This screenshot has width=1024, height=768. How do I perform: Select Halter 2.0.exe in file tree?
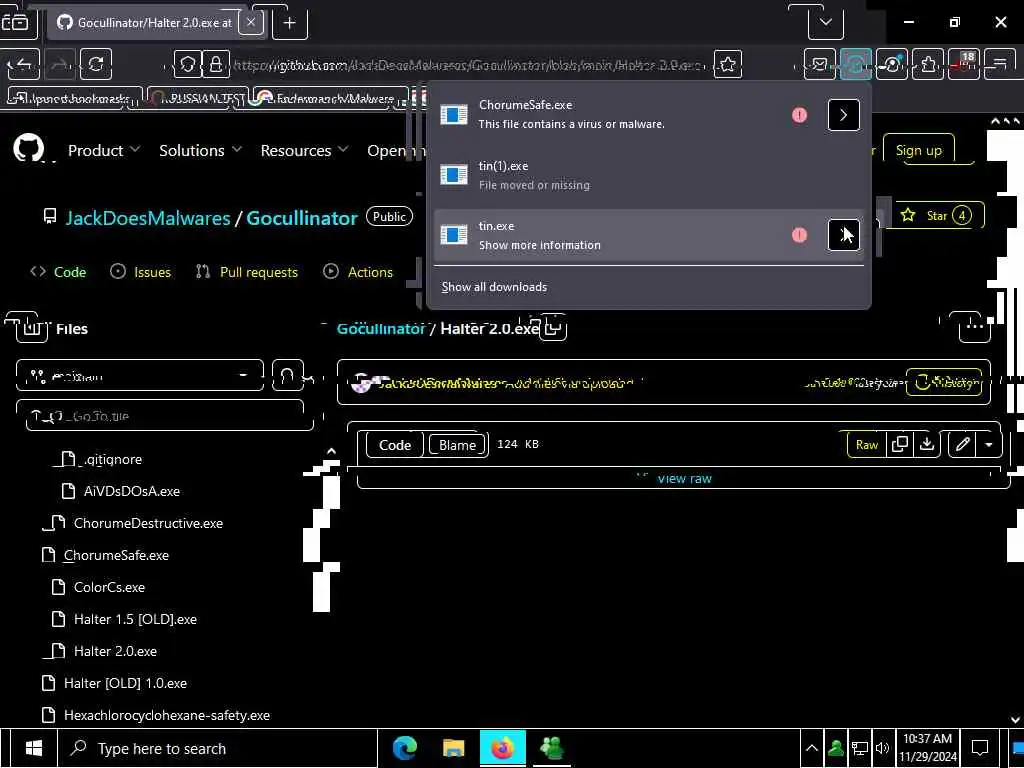click(x=104, y=651)
